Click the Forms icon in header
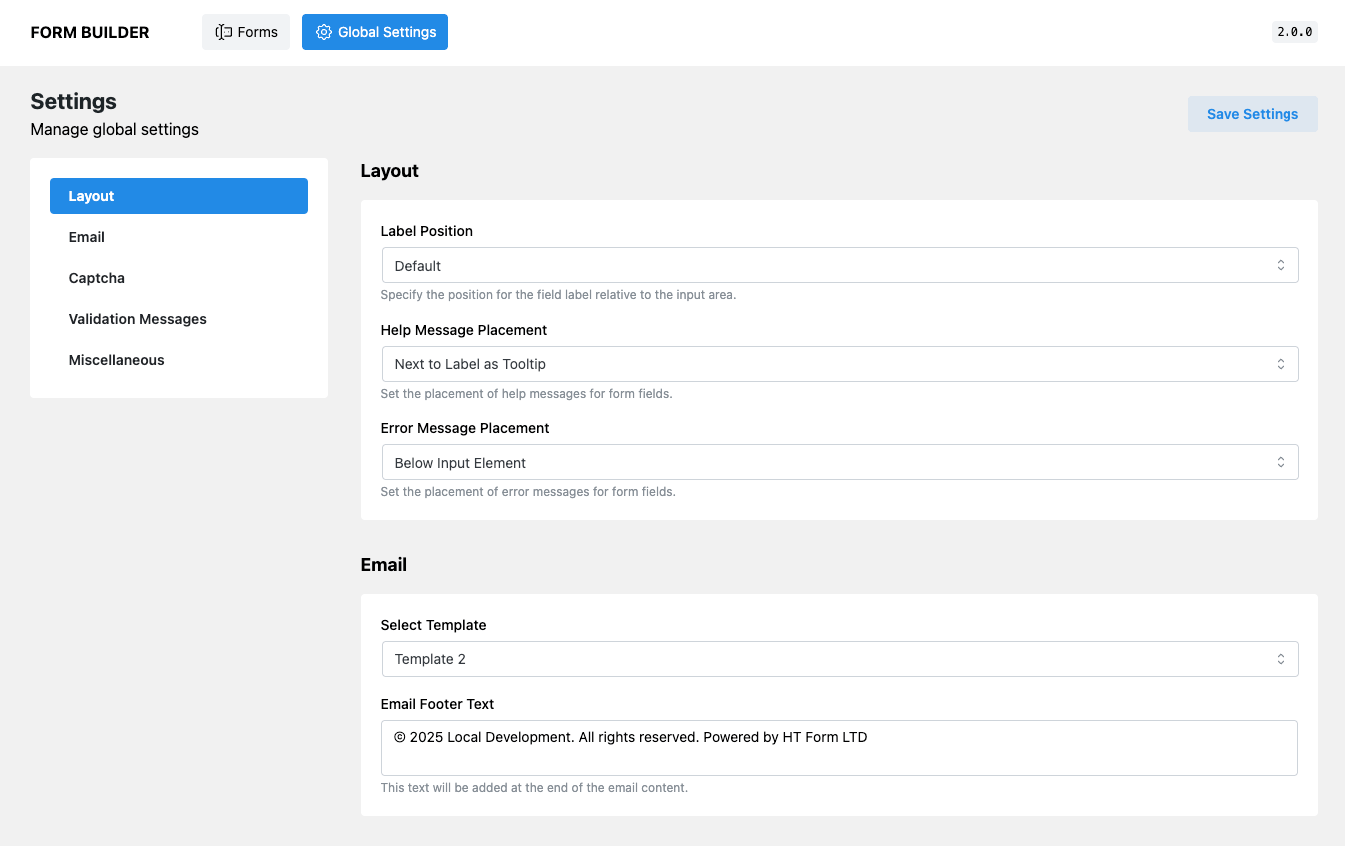The image size is (1345, 846). 224,32
